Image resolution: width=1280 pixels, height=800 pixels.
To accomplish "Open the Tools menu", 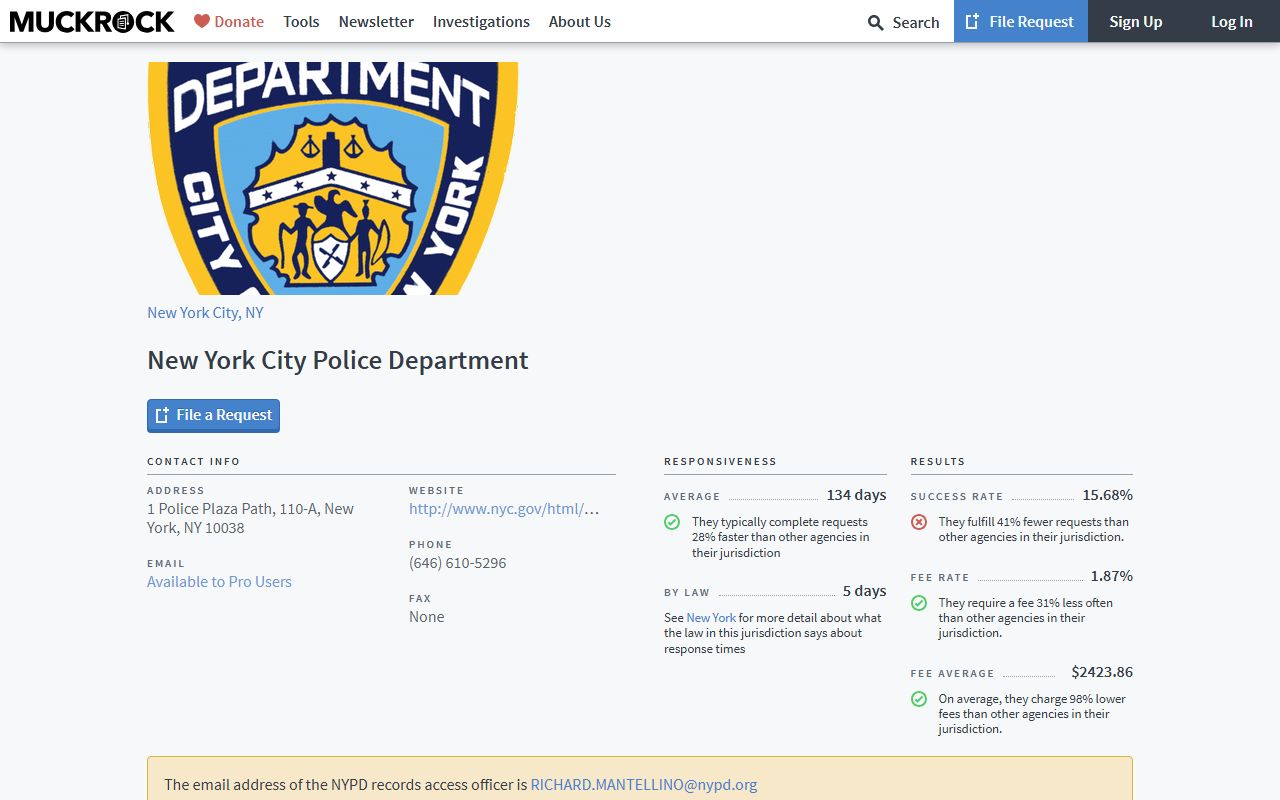I will pos(301,21).
